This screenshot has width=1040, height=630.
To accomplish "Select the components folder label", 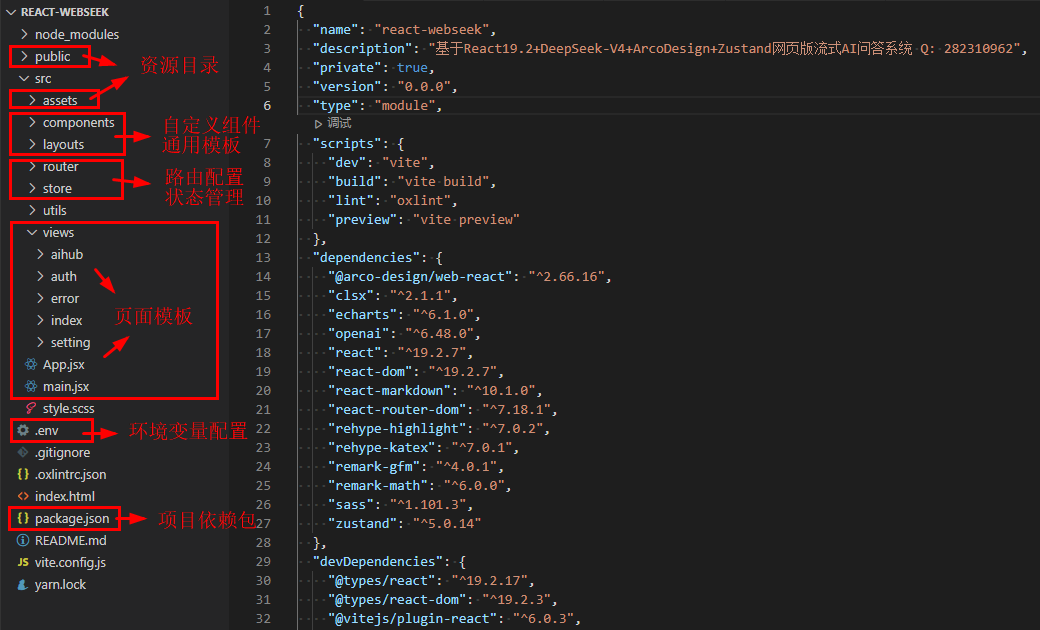I will pyautogui.click(x=78, y=123).
